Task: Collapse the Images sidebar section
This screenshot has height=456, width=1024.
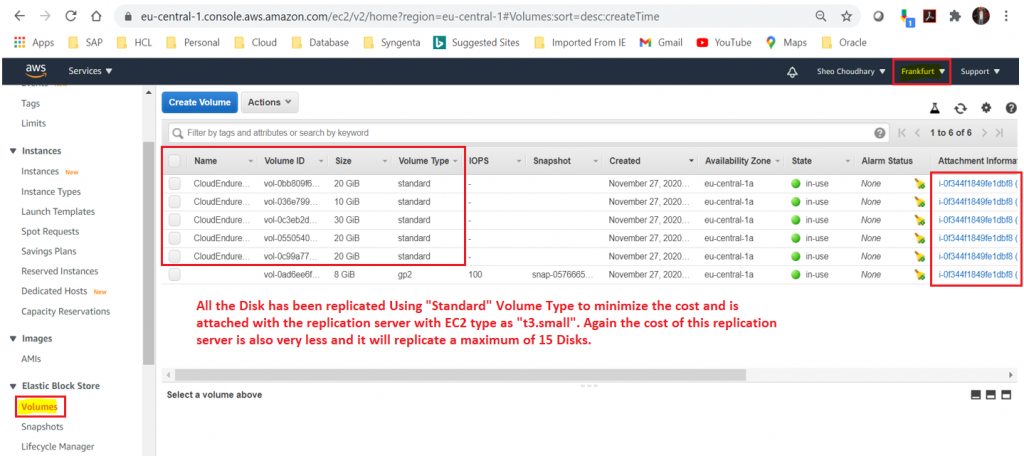Action: point(13,338)
